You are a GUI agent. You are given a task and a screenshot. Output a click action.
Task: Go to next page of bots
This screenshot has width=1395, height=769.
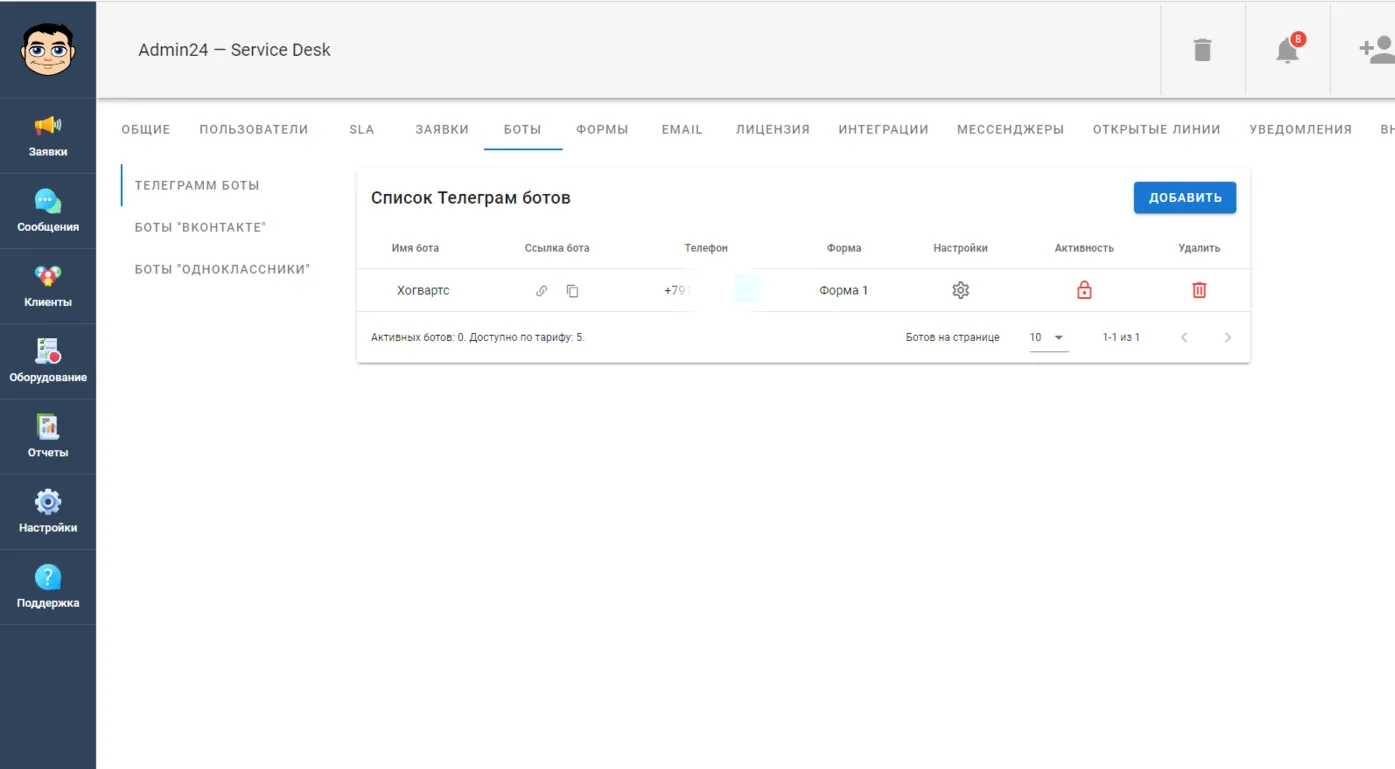[x=1228, y=338]
